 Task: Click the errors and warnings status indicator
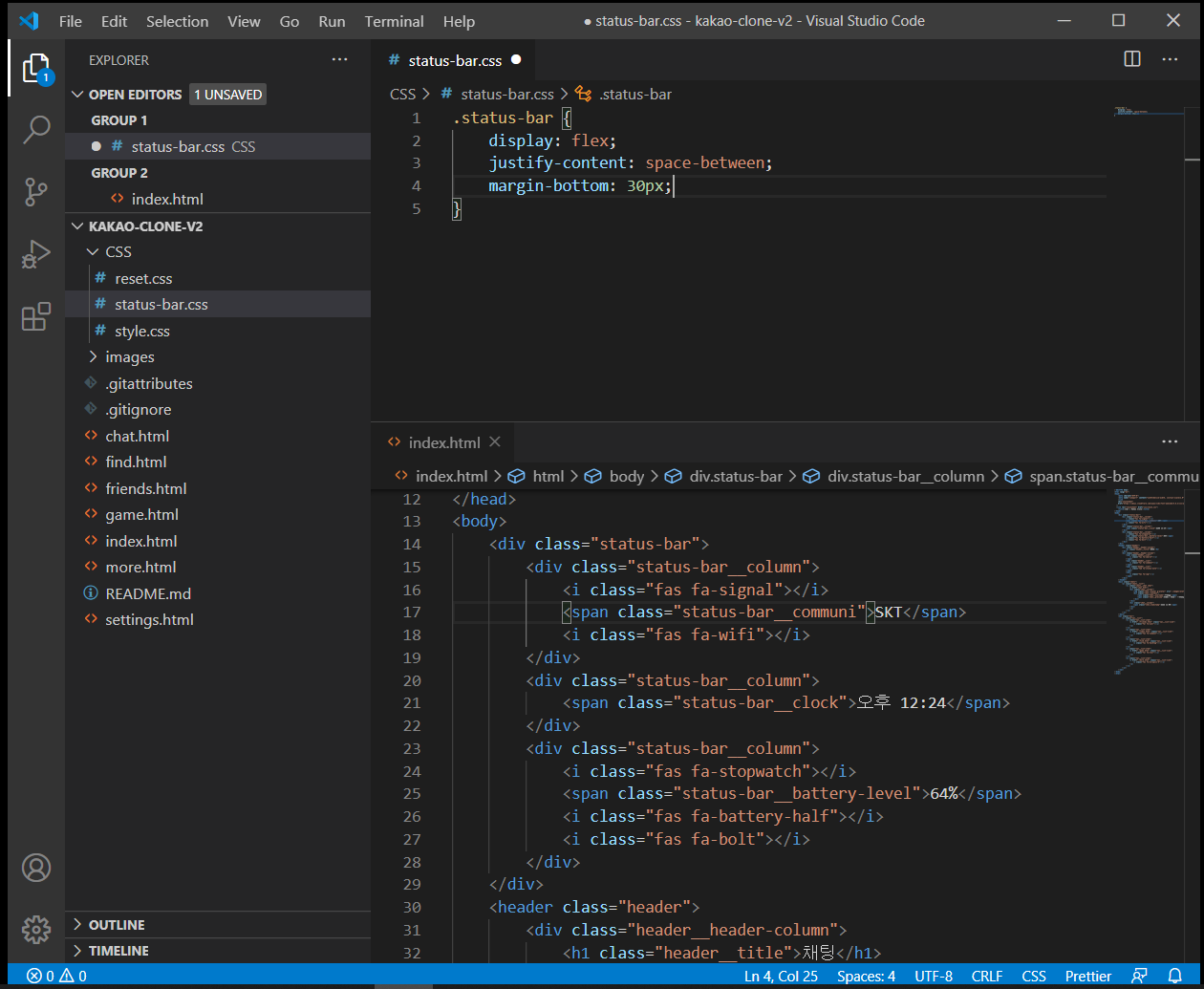click(x=57, y=976)
